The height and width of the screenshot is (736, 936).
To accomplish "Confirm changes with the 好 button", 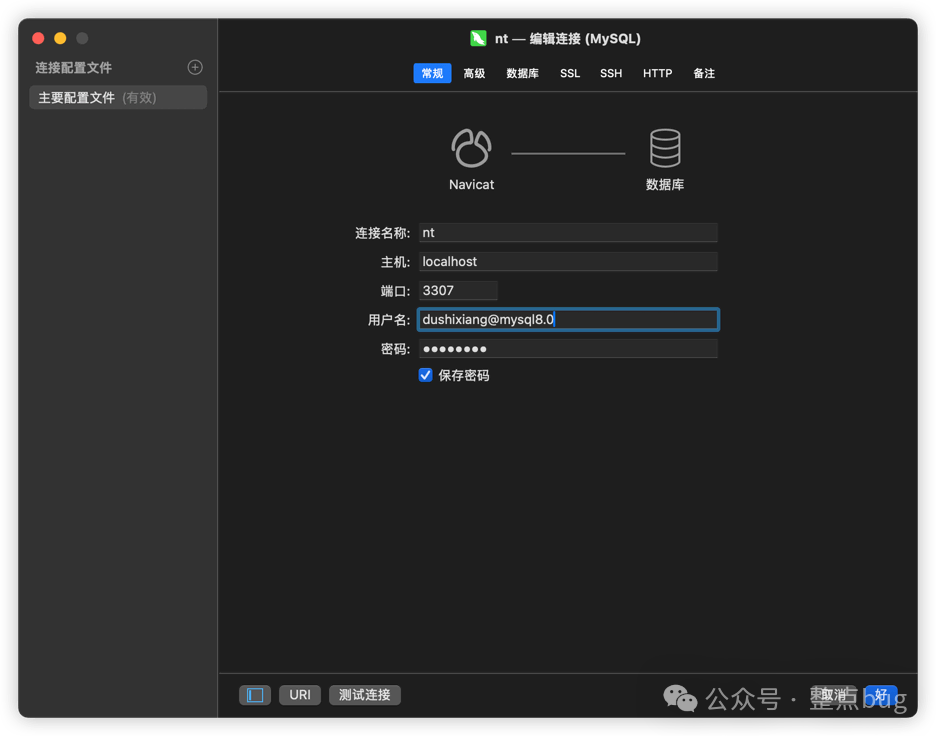I will 879,695.
